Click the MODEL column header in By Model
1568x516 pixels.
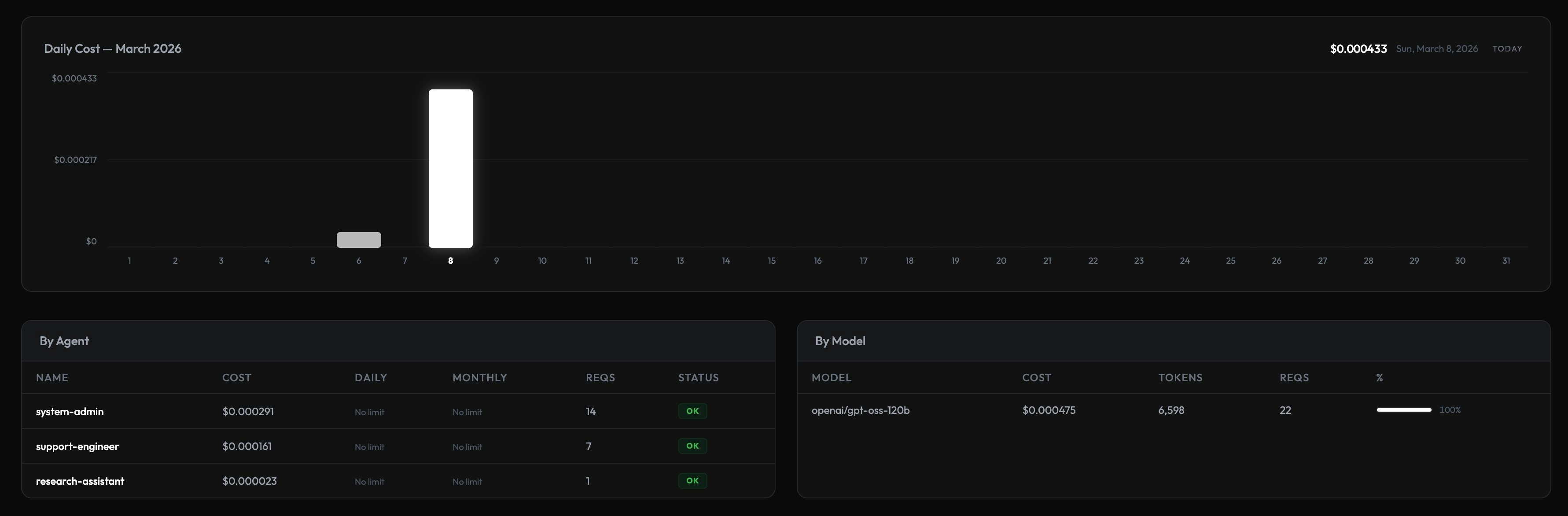[832, 377]
